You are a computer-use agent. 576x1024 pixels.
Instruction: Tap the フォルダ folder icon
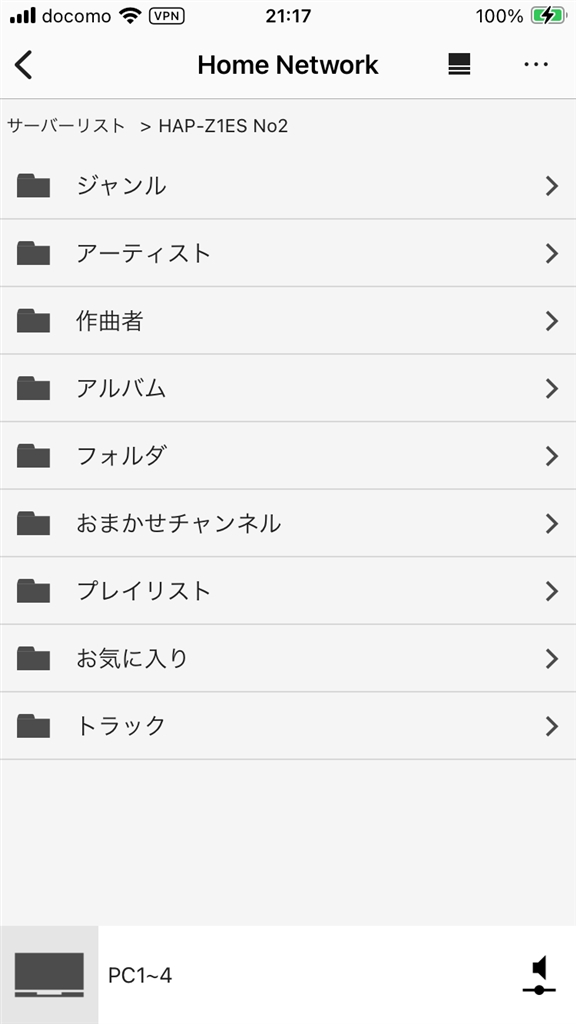tap(33, 455)
